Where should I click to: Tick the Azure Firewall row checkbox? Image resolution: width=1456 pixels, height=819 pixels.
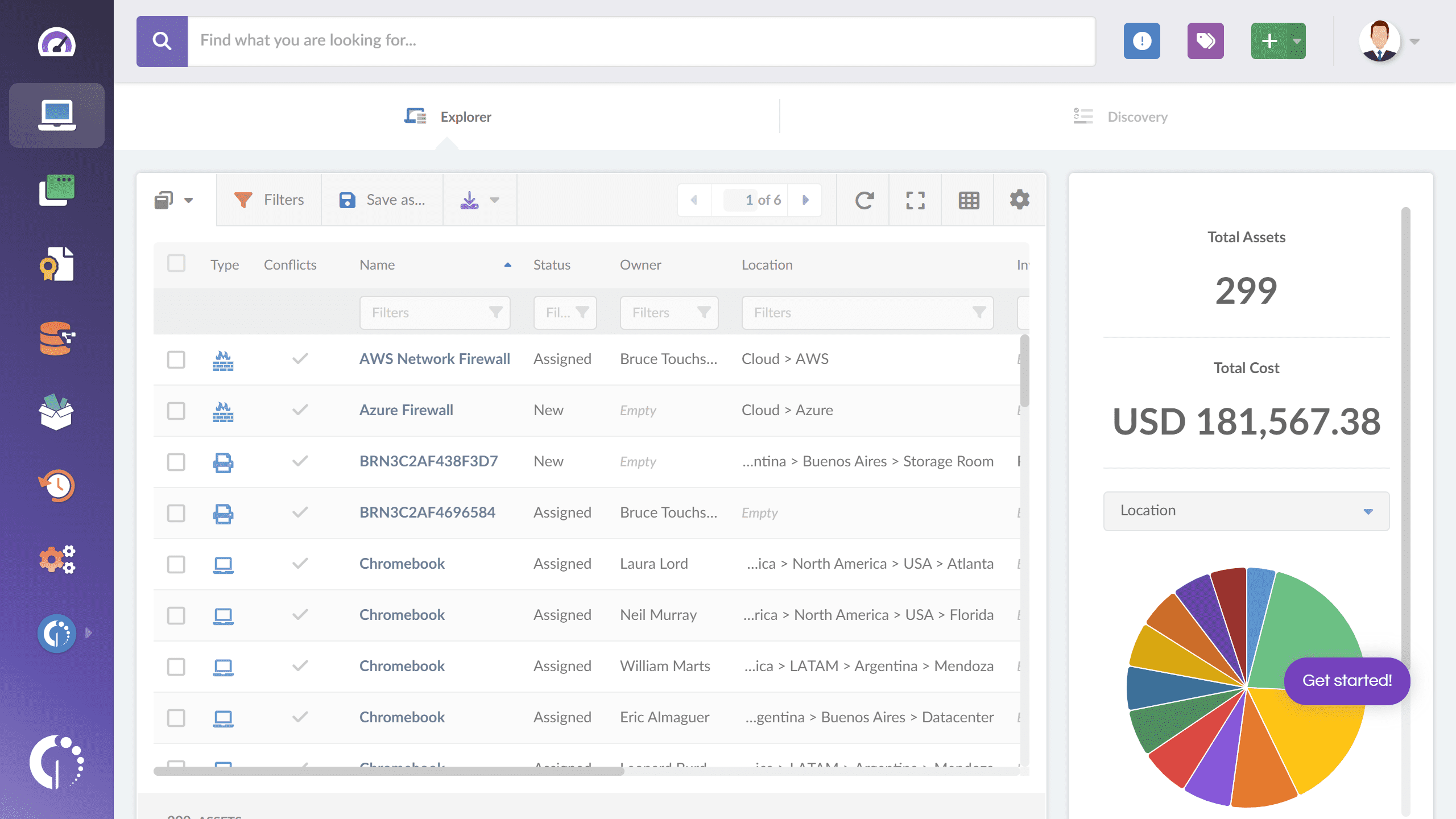point(176,411)
